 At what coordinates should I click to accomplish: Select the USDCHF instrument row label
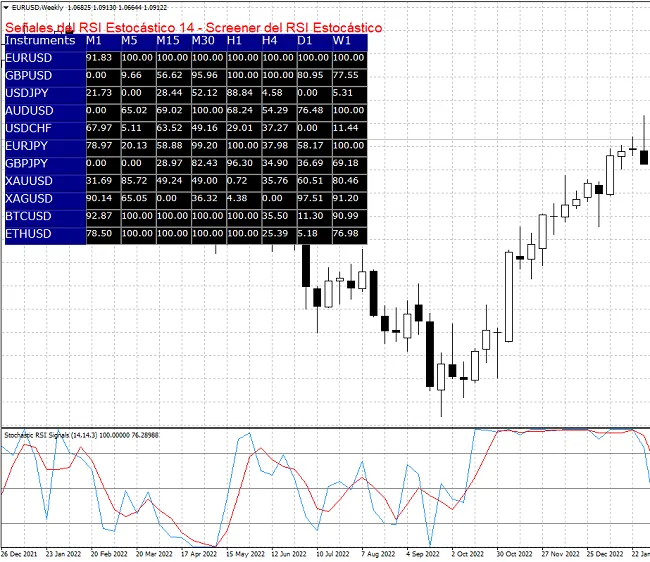pyautogui.click(x=28, y=128)
